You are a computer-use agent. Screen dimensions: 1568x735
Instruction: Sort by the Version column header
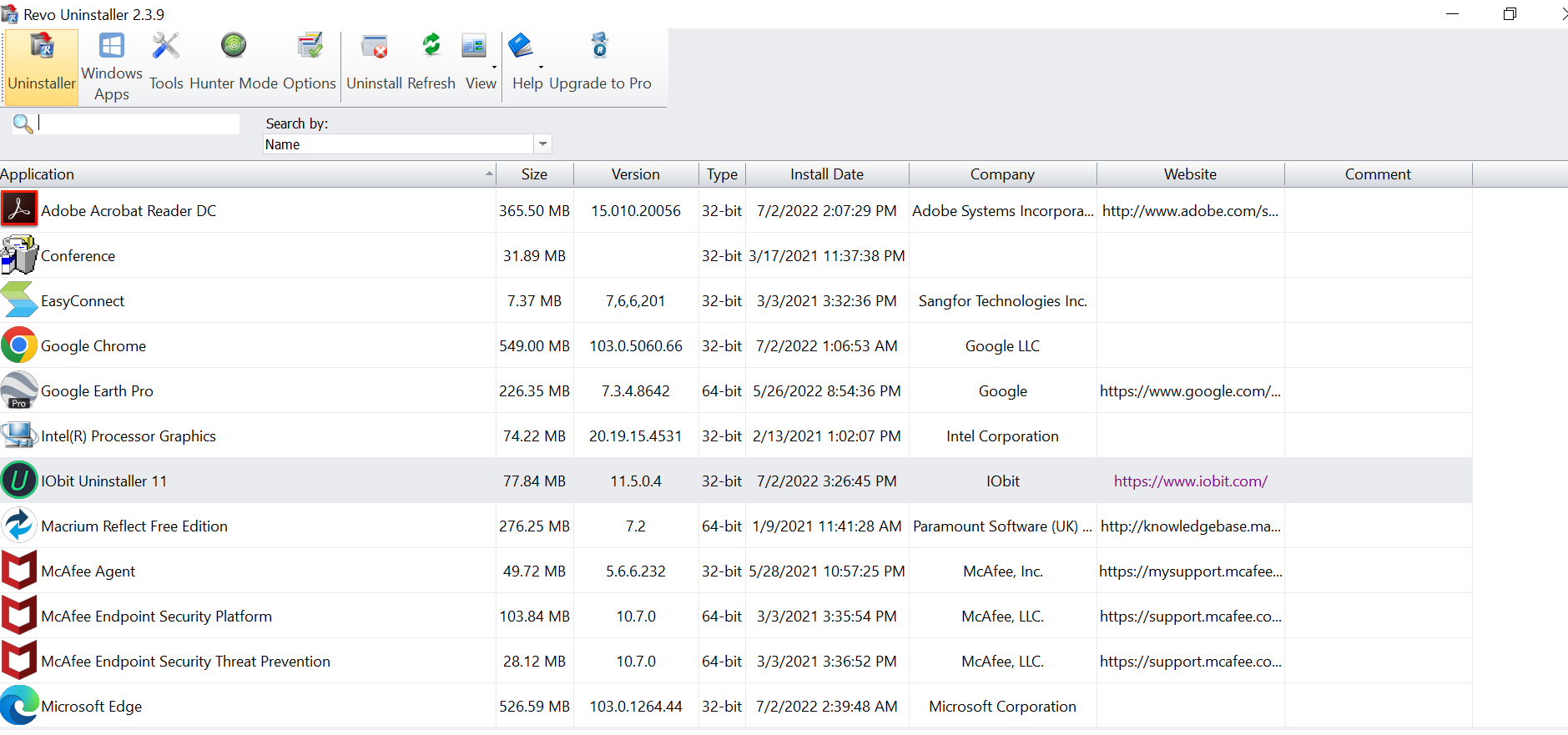coord(636,174)
